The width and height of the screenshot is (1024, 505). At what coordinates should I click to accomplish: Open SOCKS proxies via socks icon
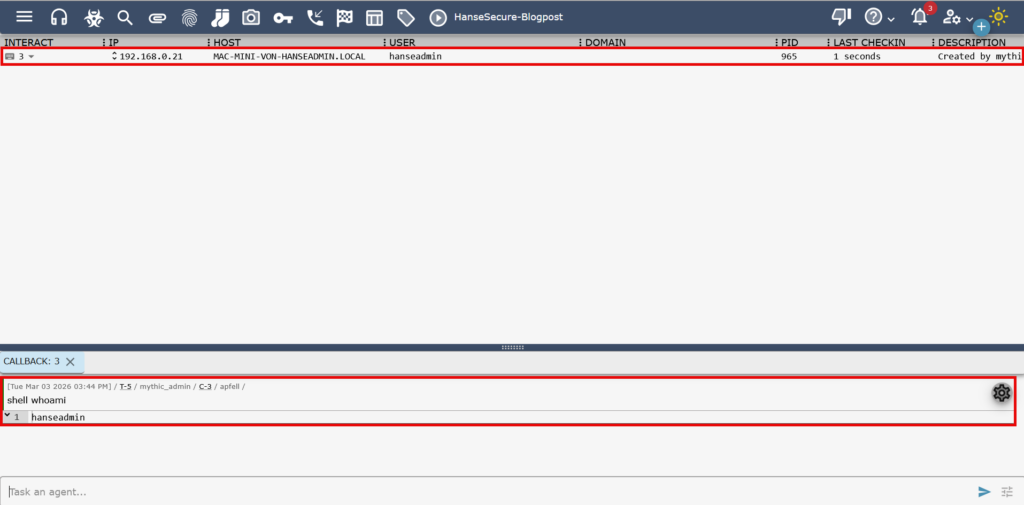(x=220, y=17)
